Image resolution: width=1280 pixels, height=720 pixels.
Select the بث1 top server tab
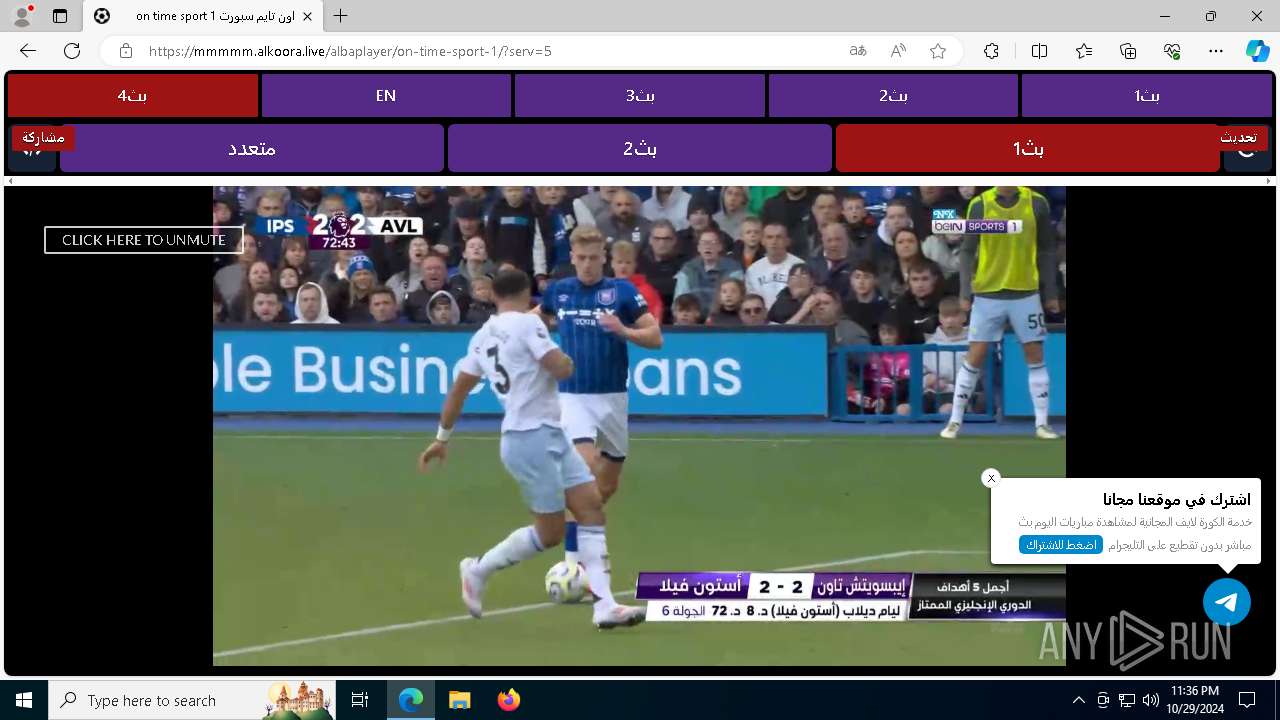pyautogui.click(x=1146, y=96)
